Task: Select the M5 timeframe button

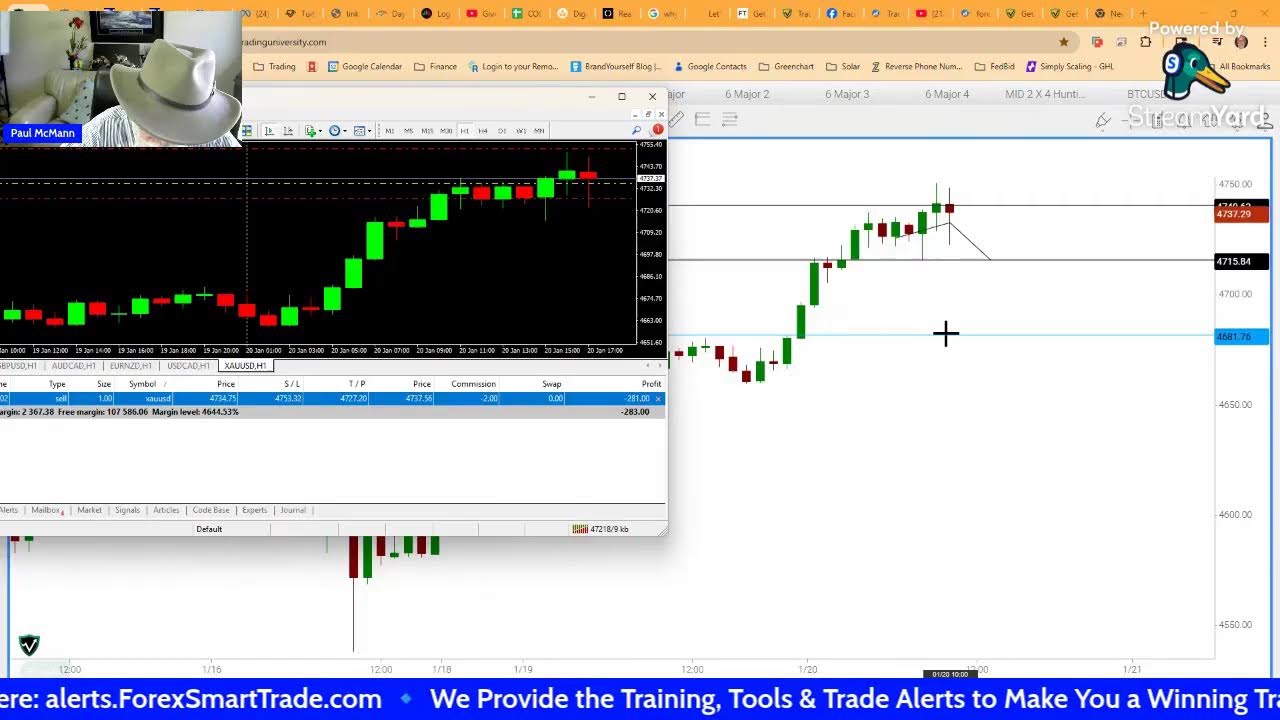Action: click(x=408, y=131)
